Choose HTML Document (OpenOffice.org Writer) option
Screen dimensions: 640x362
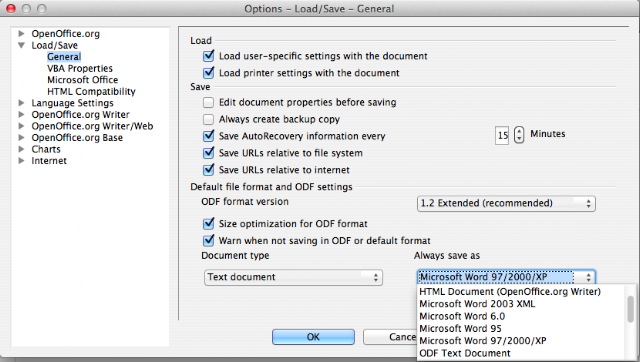pos(510,291)
